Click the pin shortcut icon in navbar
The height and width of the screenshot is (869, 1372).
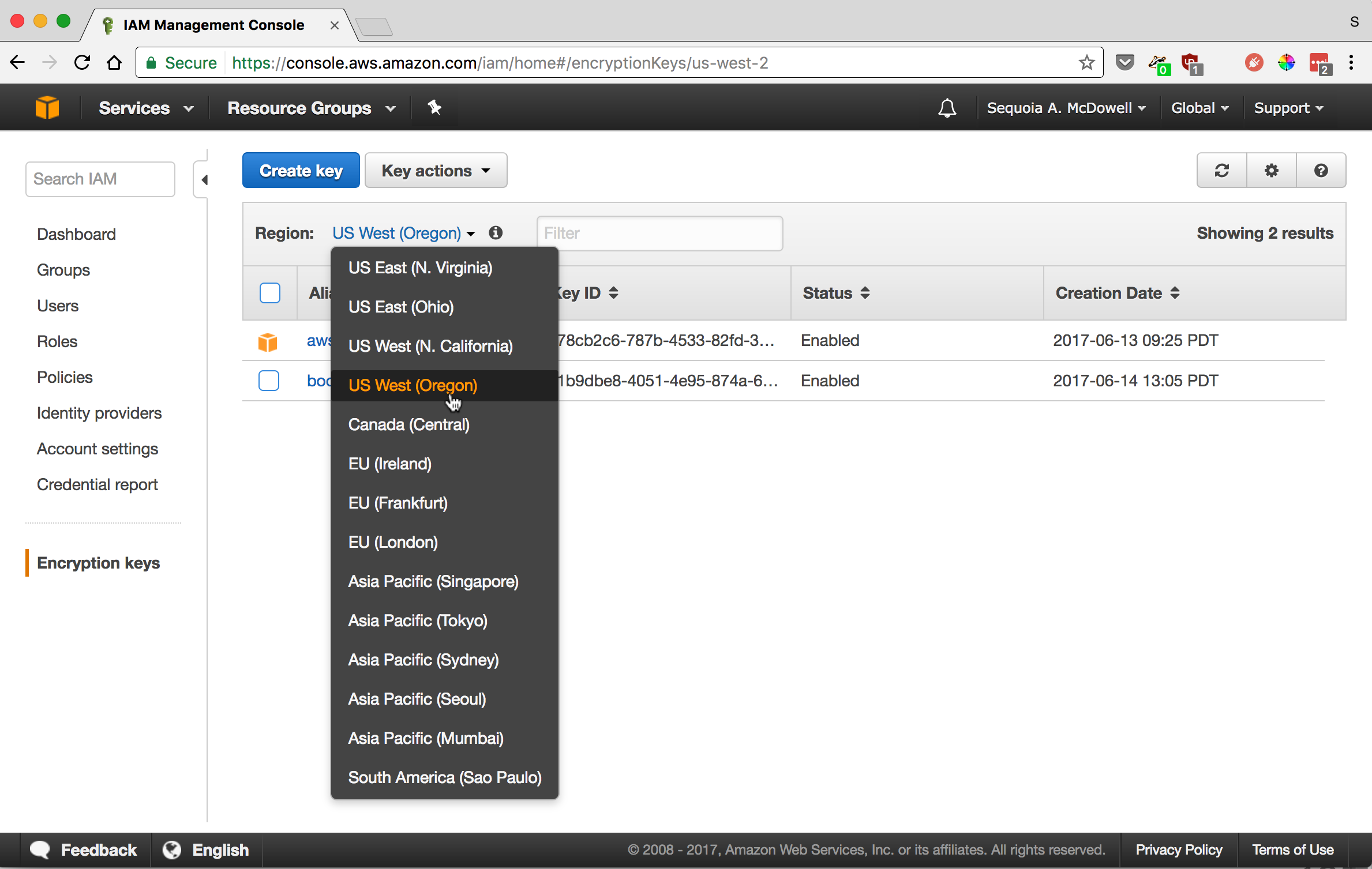[x=434, y=107]
